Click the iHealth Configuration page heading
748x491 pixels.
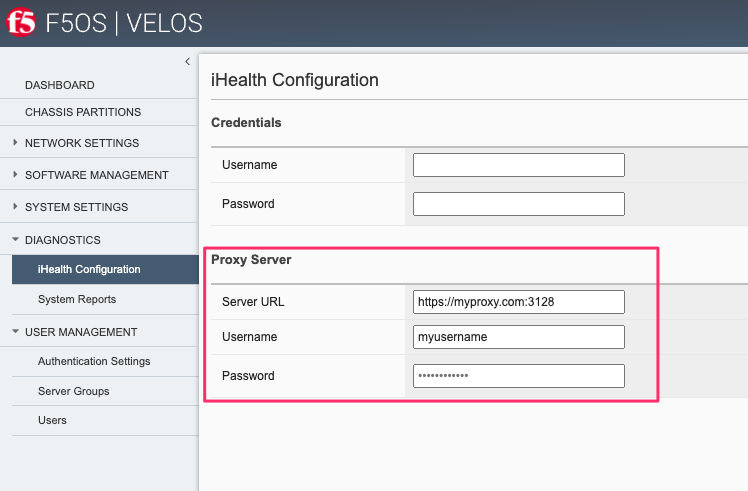click(295, 80)
